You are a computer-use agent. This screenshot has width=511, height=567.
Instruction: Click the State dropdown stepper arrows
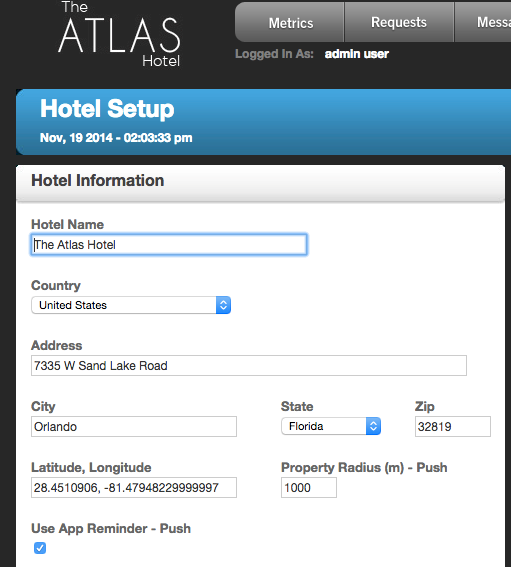(373, 426)
